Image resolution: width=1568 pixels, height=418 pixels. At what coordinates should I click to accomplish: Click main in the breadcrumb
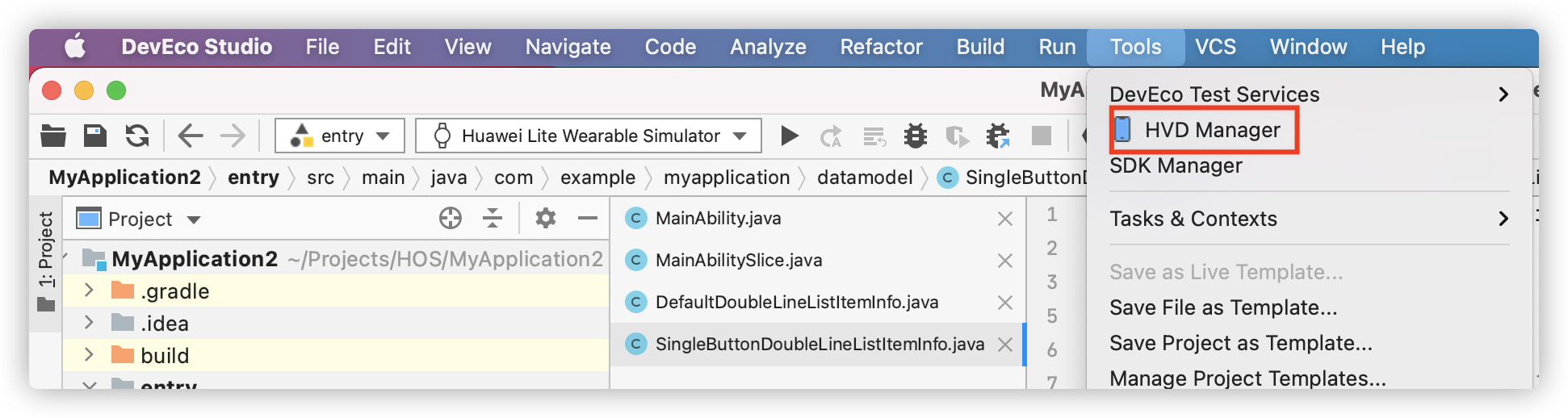pyautogui.click(x=383, y=178)
